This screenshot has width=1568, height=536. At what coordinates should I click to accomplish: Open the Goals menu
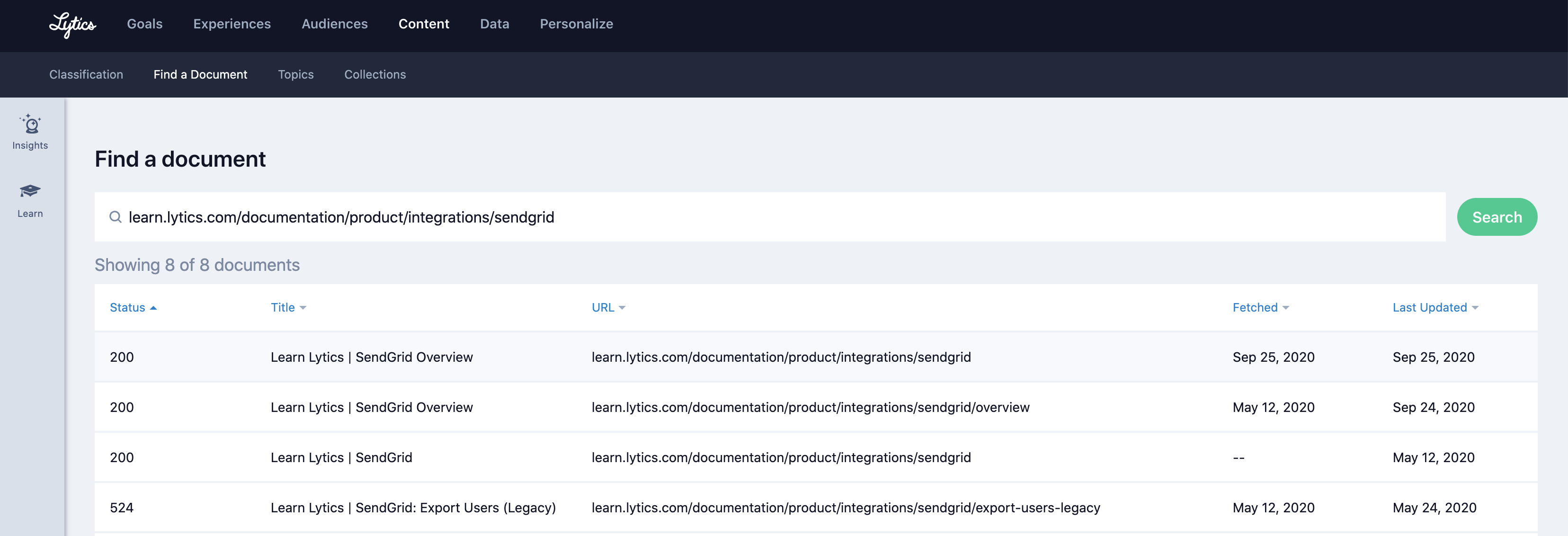(x=144, y=24)
